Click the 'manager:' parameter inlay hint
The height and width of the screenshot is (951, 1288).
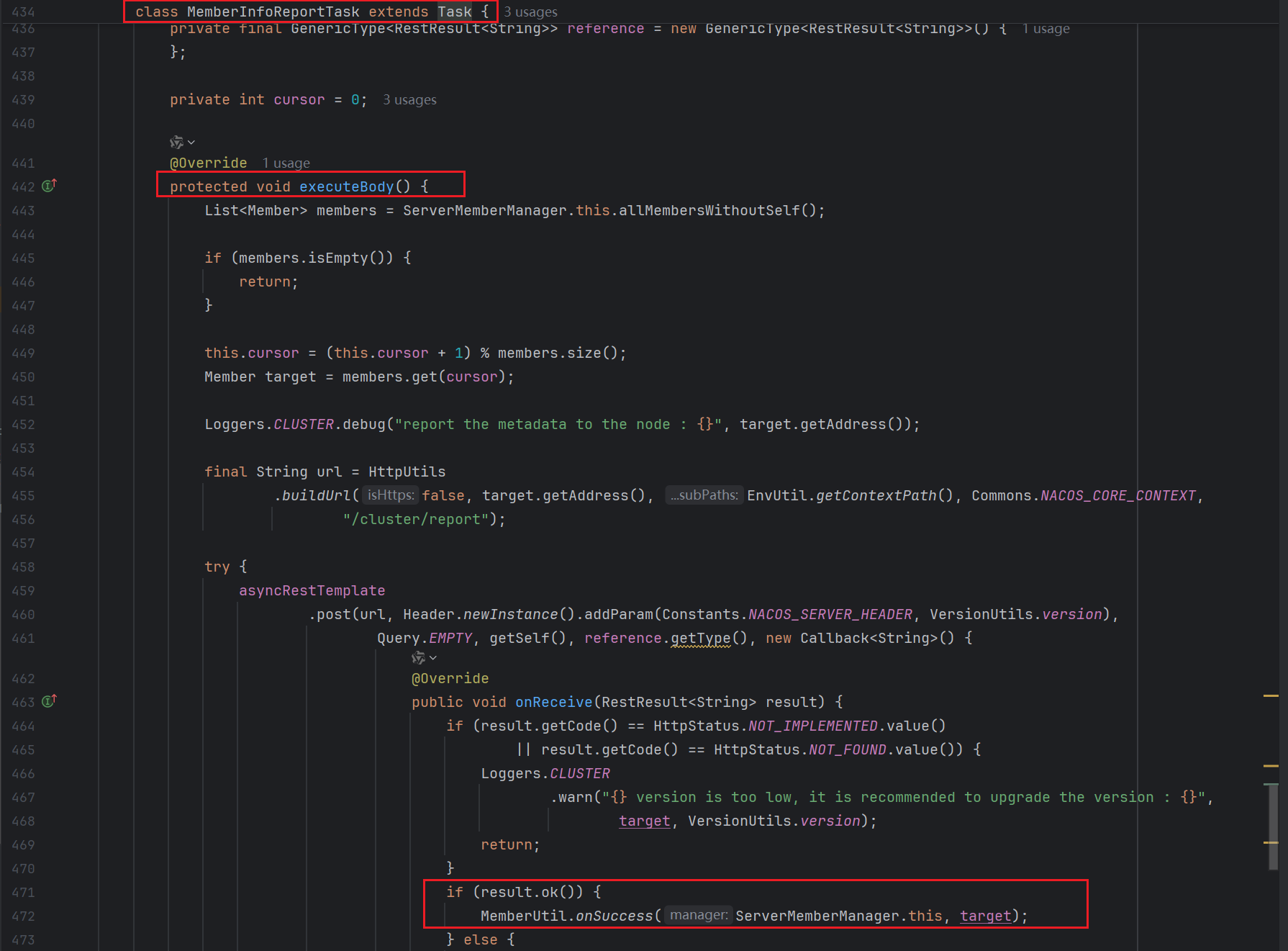[698, 915]
